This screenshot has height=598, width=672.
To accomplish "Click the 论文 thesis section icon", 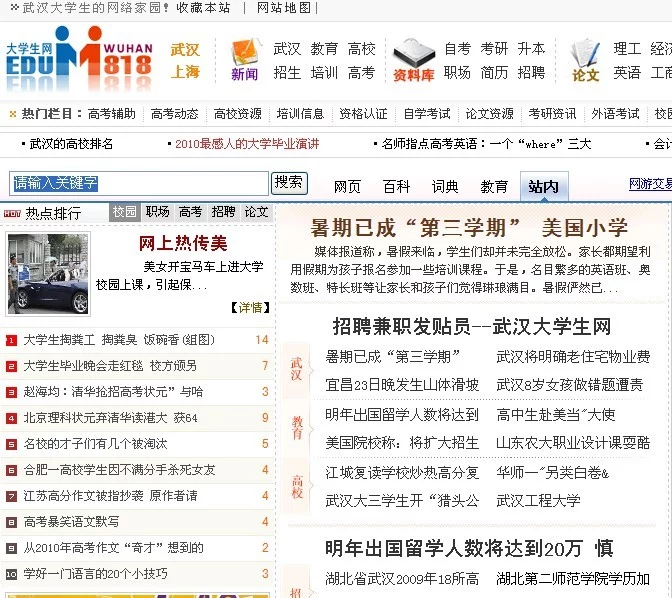I will click(585, 60).
